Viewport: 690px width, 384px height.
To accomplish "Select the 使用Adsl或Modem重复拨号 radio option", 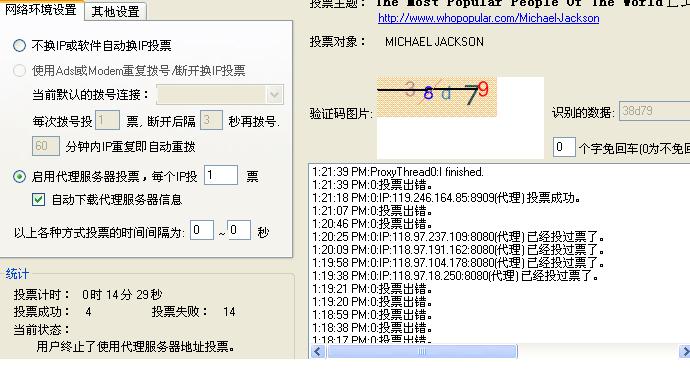I will [x=19, y=70].
